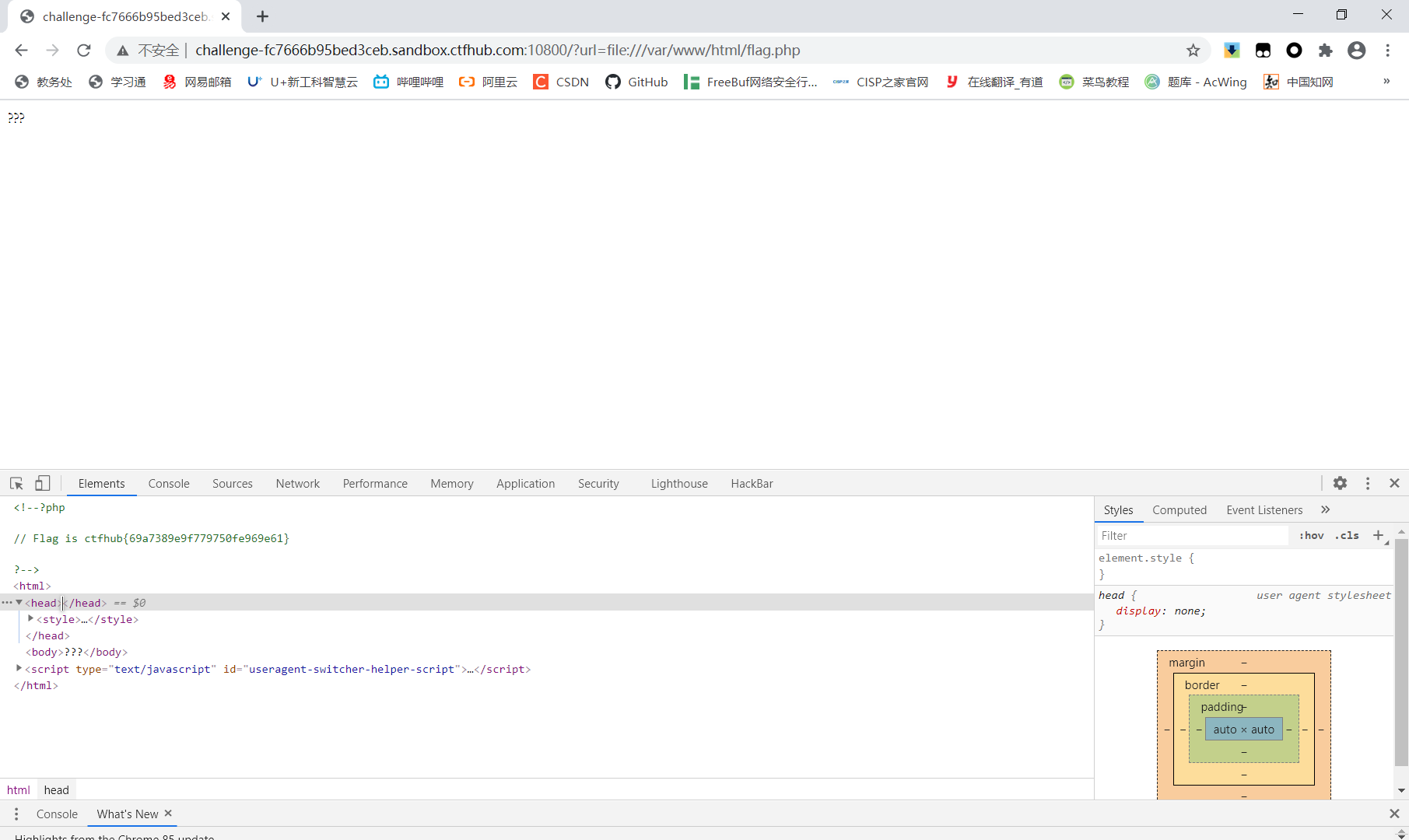Go forward using the forward arrow
The image size is (1409, 840).
point(52,51)
